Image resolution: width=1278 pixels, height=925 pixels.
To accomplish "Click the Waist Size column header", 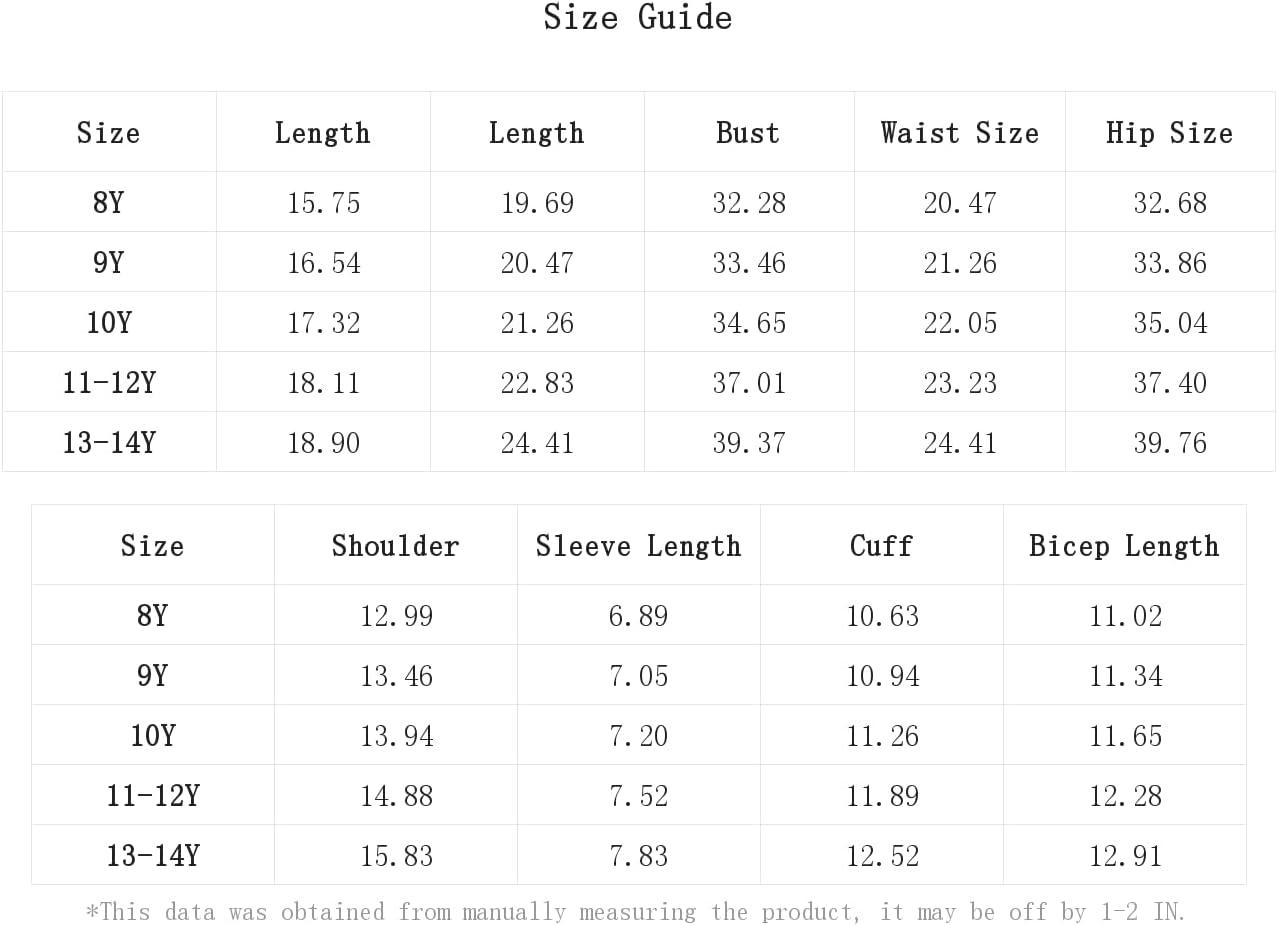I will [x=960, y=133].
